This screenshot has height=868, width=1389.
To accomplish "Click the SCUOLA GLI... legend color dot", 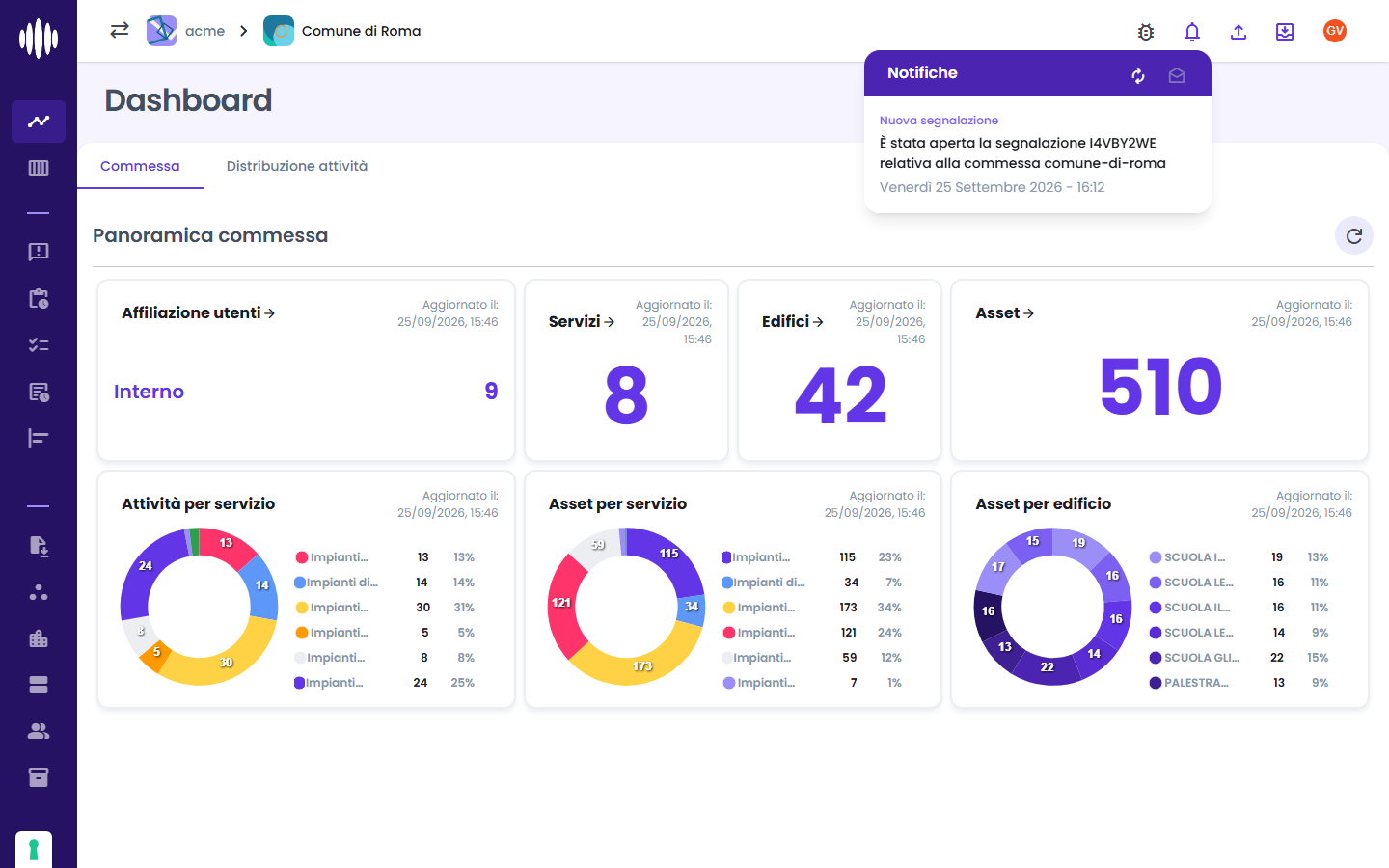I will (x=1156, y=658).
